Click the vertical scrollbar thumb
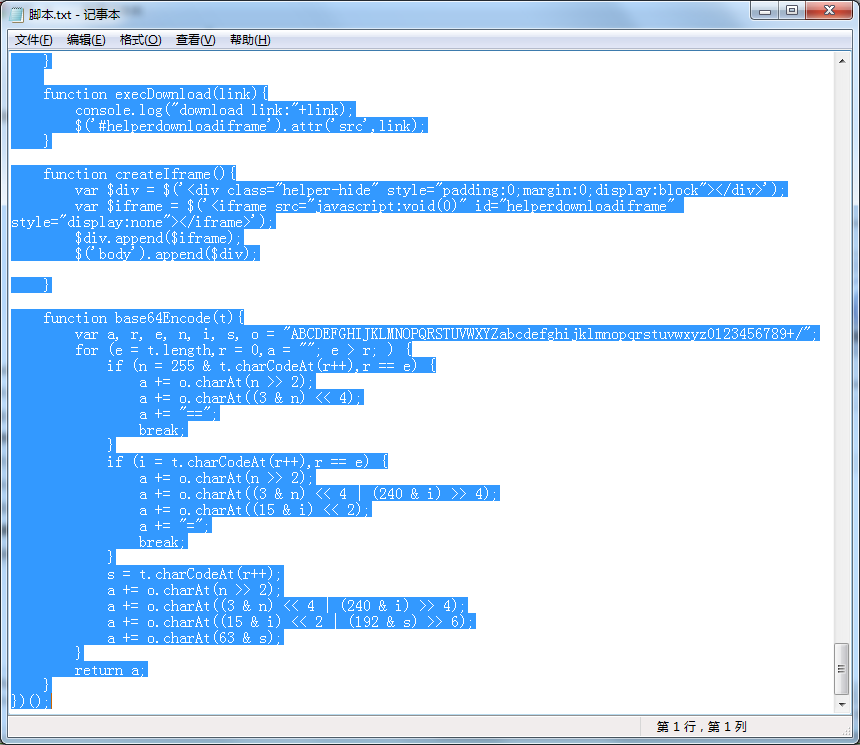Viewport: 860px width, 745px height. (x=842, y=669)
